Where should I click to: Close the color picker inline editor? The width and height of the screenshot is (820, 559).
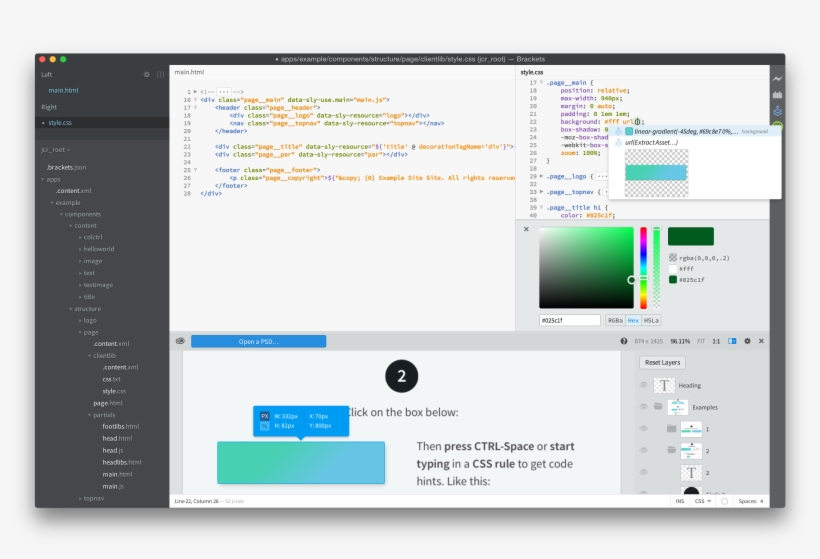pyautogui.click(x=526, y=229)
